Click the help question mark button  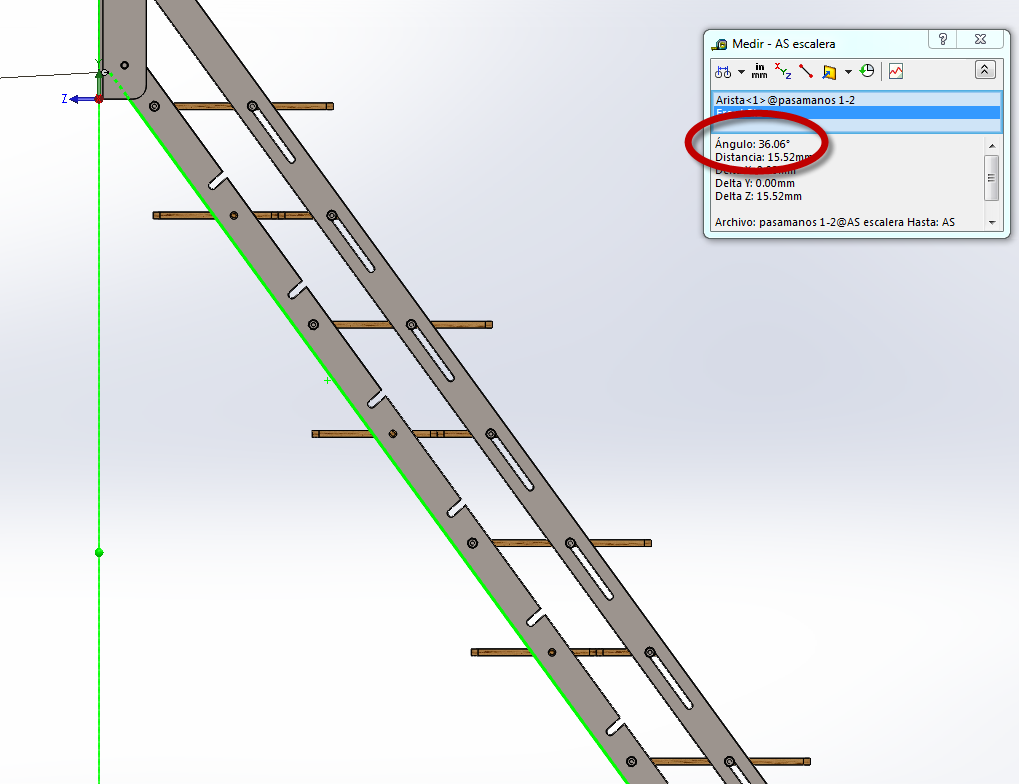tap(942, 39)
